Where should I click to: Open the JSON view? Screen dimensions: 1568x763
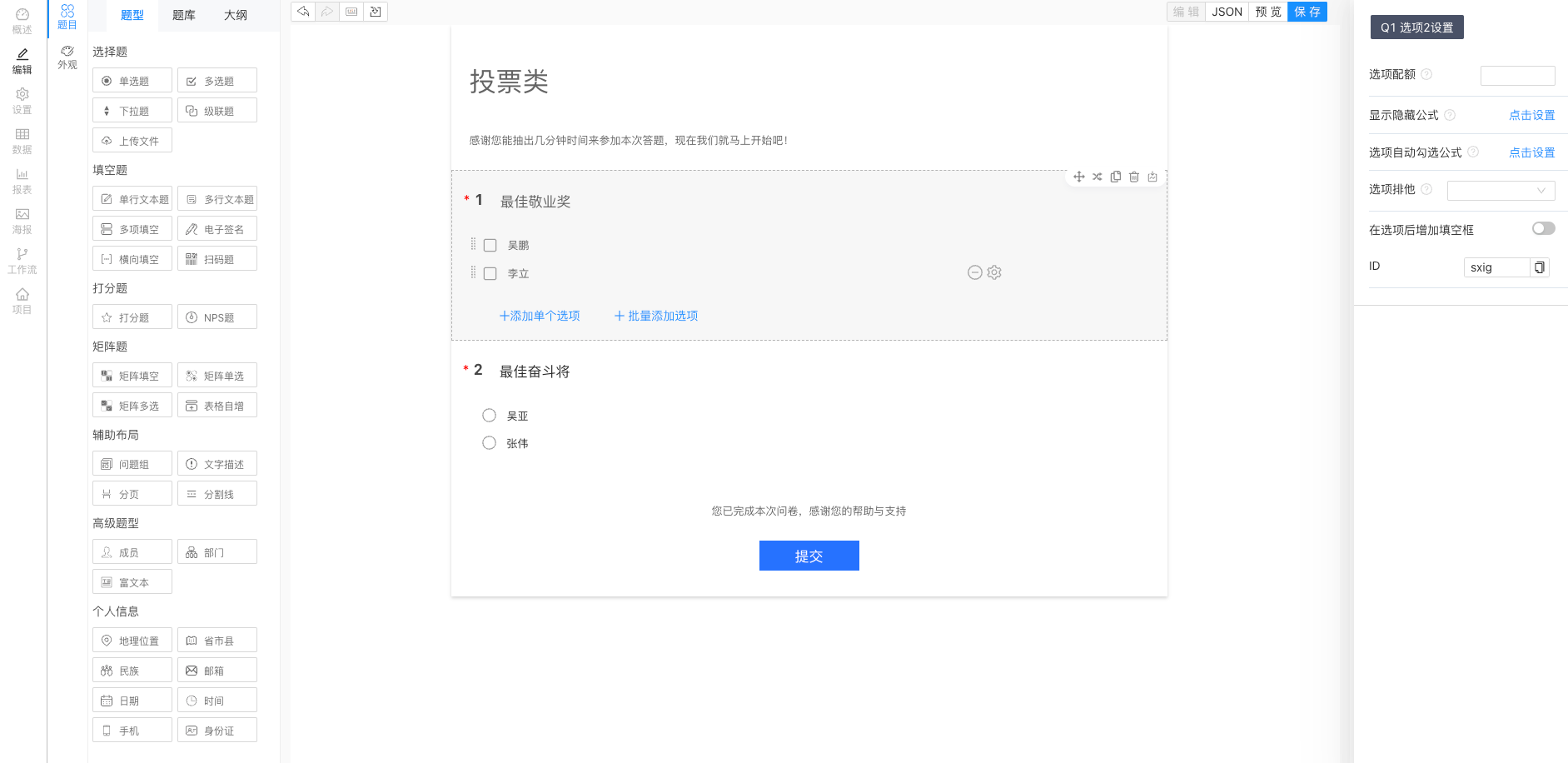point(1226,12)
